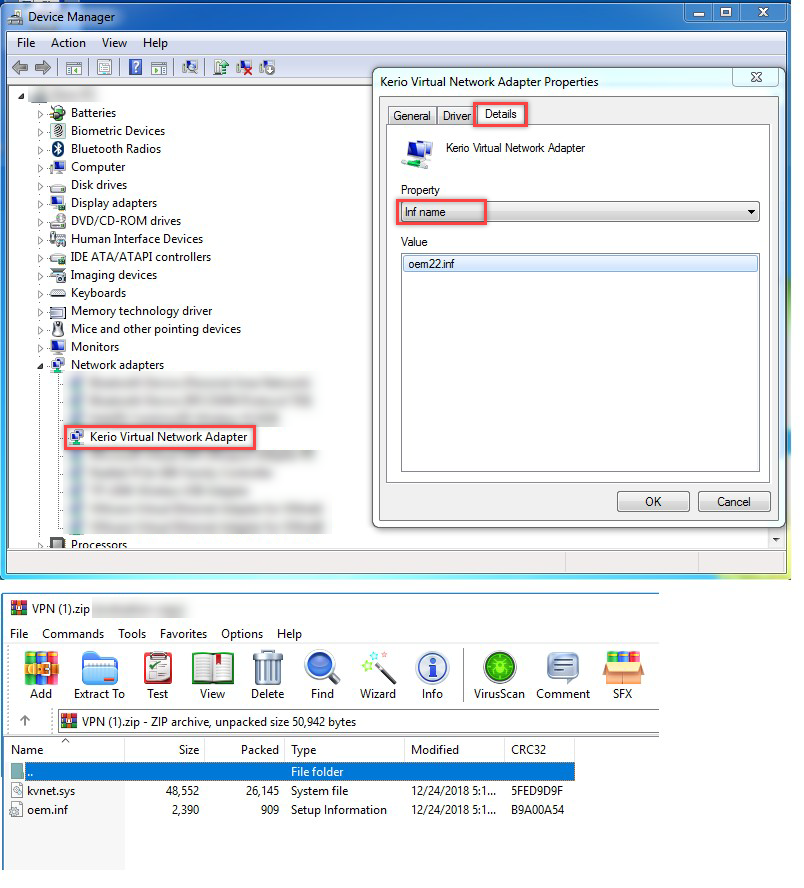Expand the Display adapters node
Screen dimensions: 804x888
[40, 204]
